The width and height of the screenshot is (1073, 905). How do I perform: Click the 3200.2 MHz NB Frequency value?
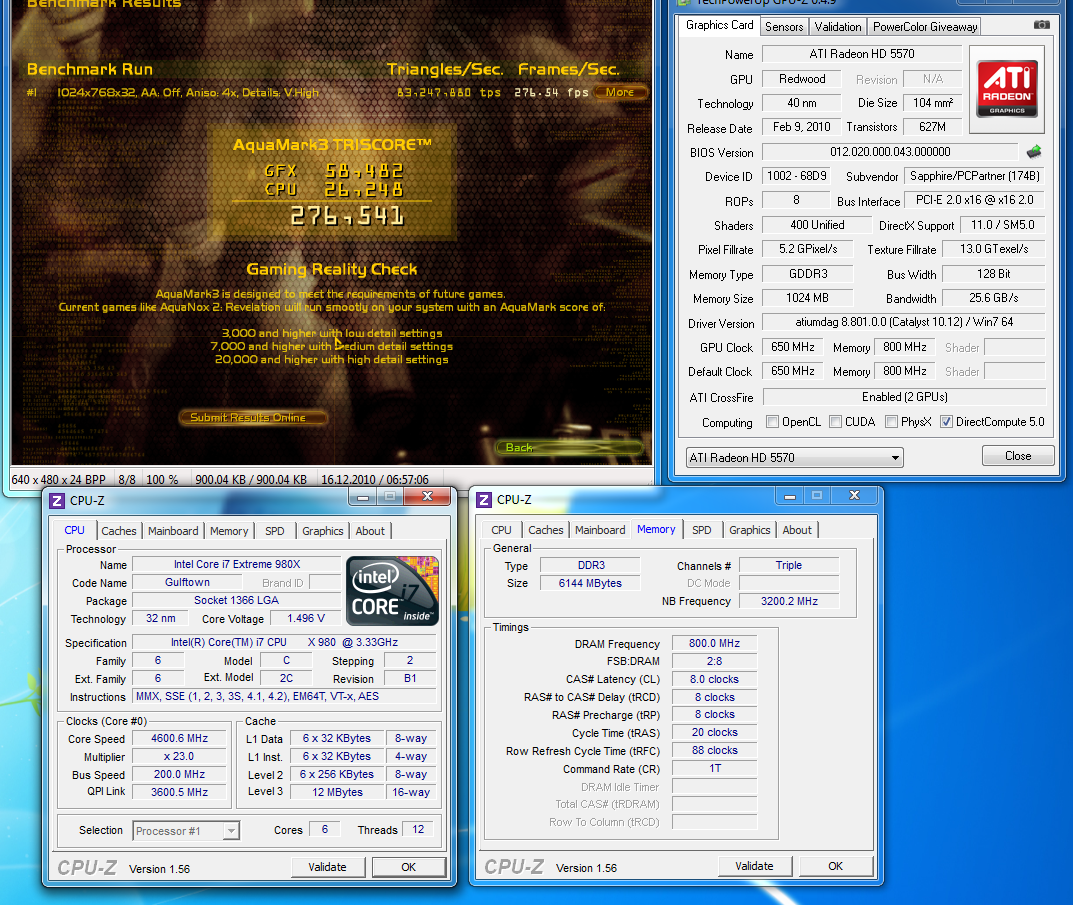tap(789, 601)
